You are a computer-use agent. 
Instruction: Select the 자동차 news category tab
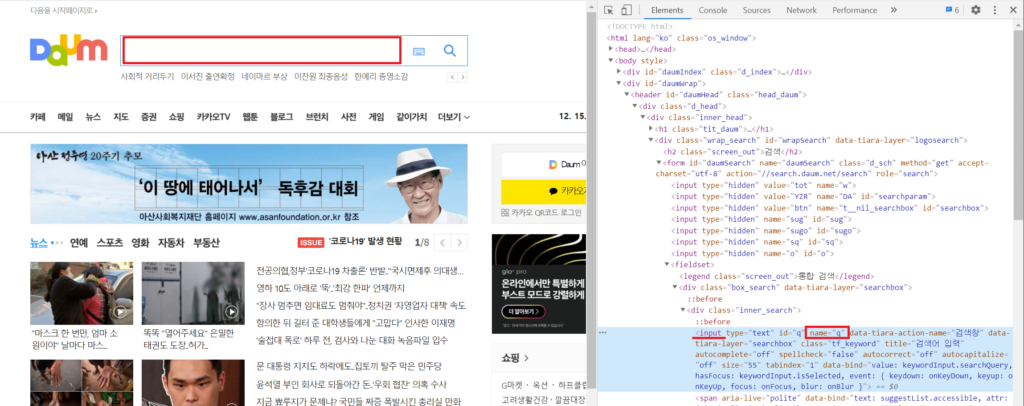[171, 243]
